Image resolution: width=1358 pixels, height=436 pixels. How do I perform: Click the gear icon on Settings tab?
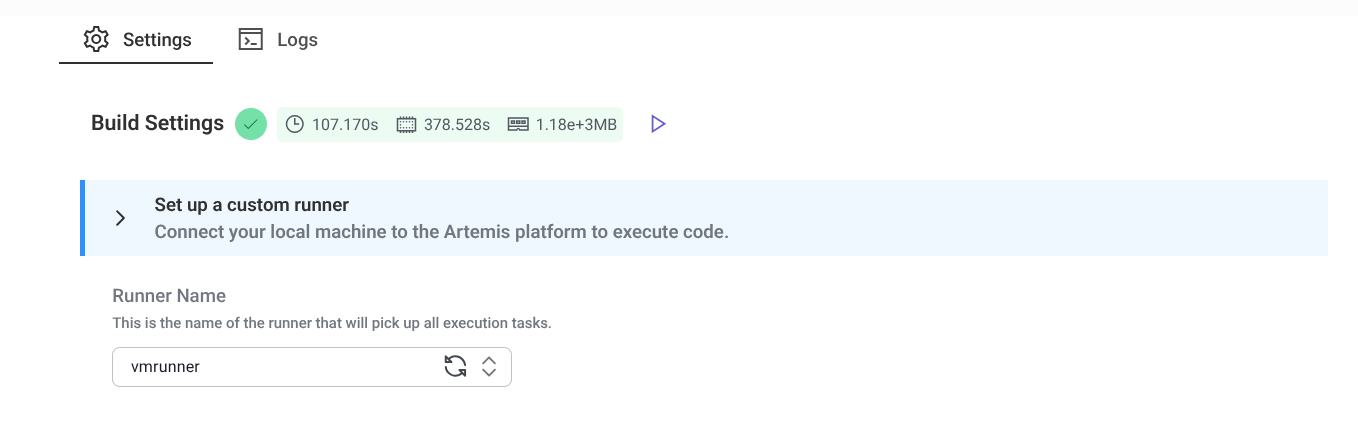[96, 40]
